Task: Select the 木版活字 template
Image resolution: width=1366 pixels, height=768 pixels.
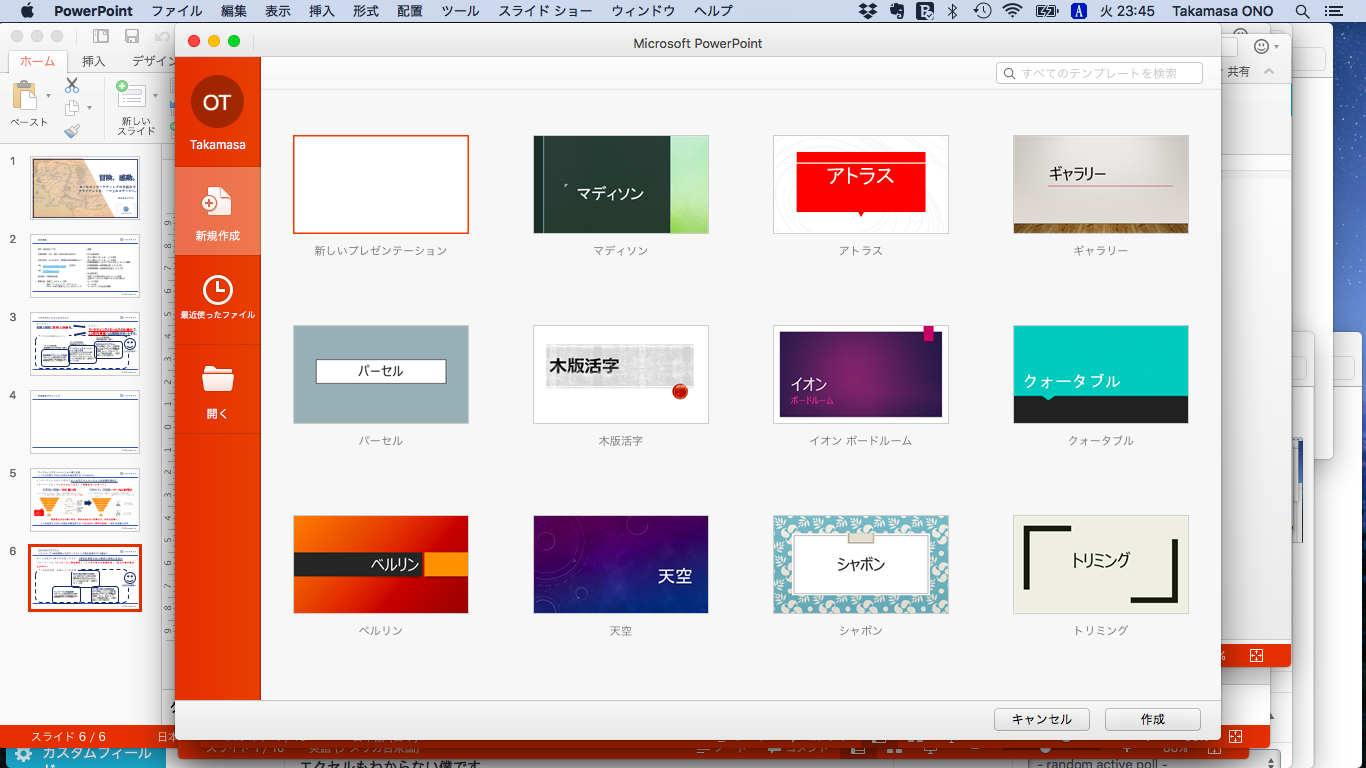Action: (x=621, y=374)
